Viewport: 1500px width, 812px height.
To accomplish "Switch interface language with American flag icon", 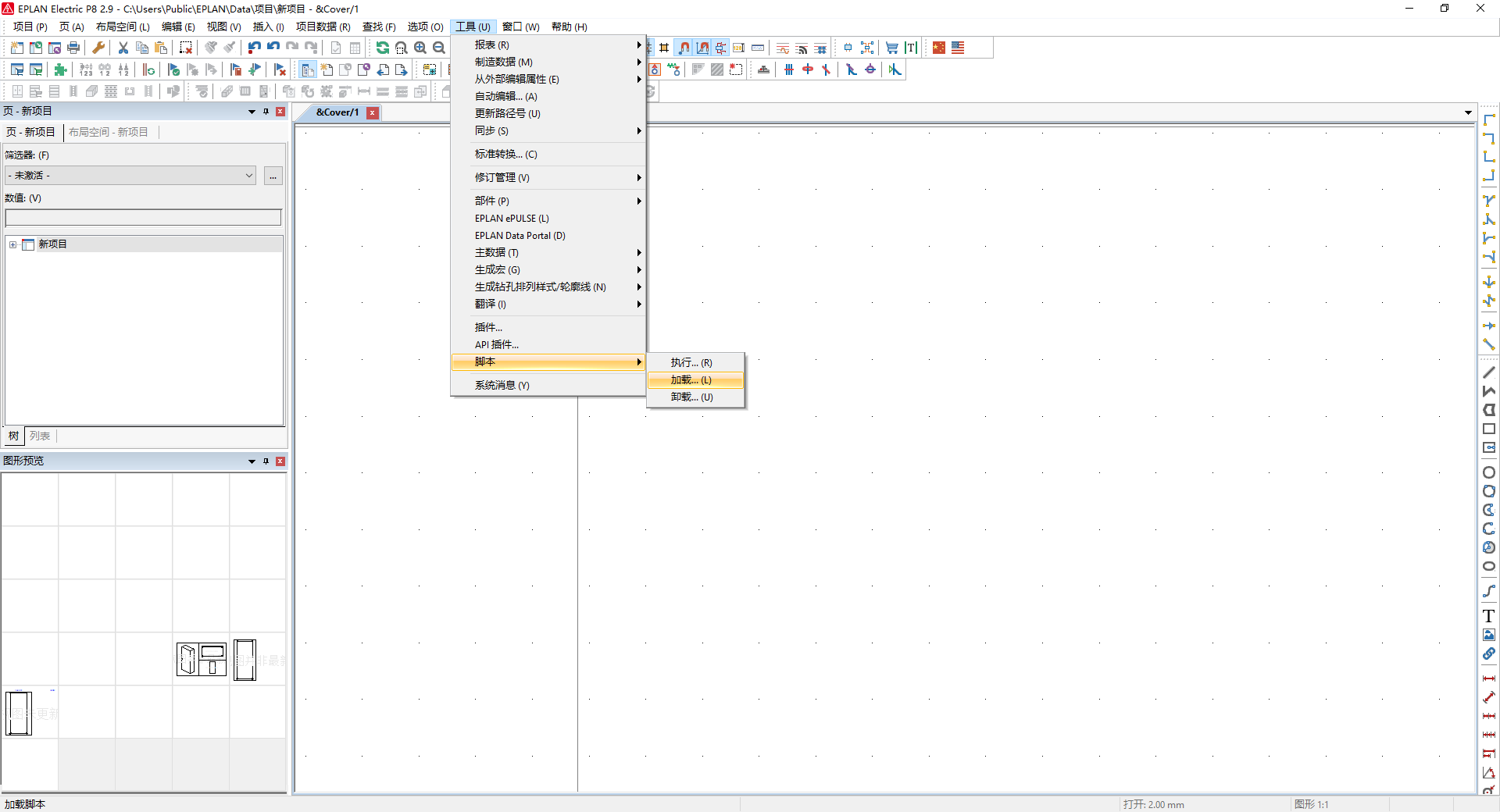I will (x=958, y=48).
